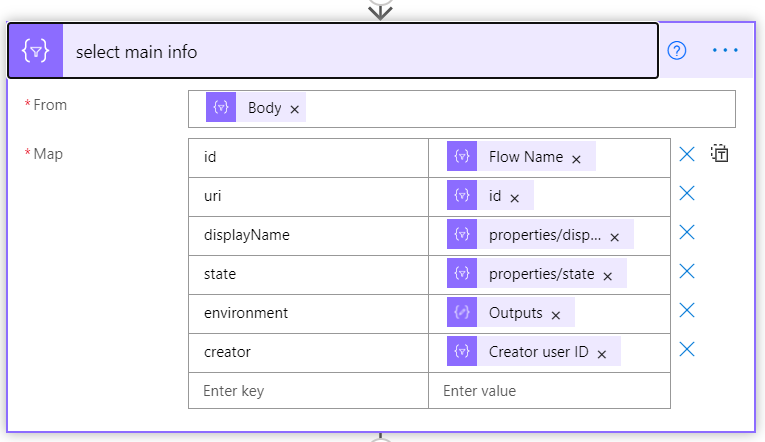Click the Select action filter icon
Image resolution: width=765 pixels, height=442 pixels.
(x=36, y=51)
